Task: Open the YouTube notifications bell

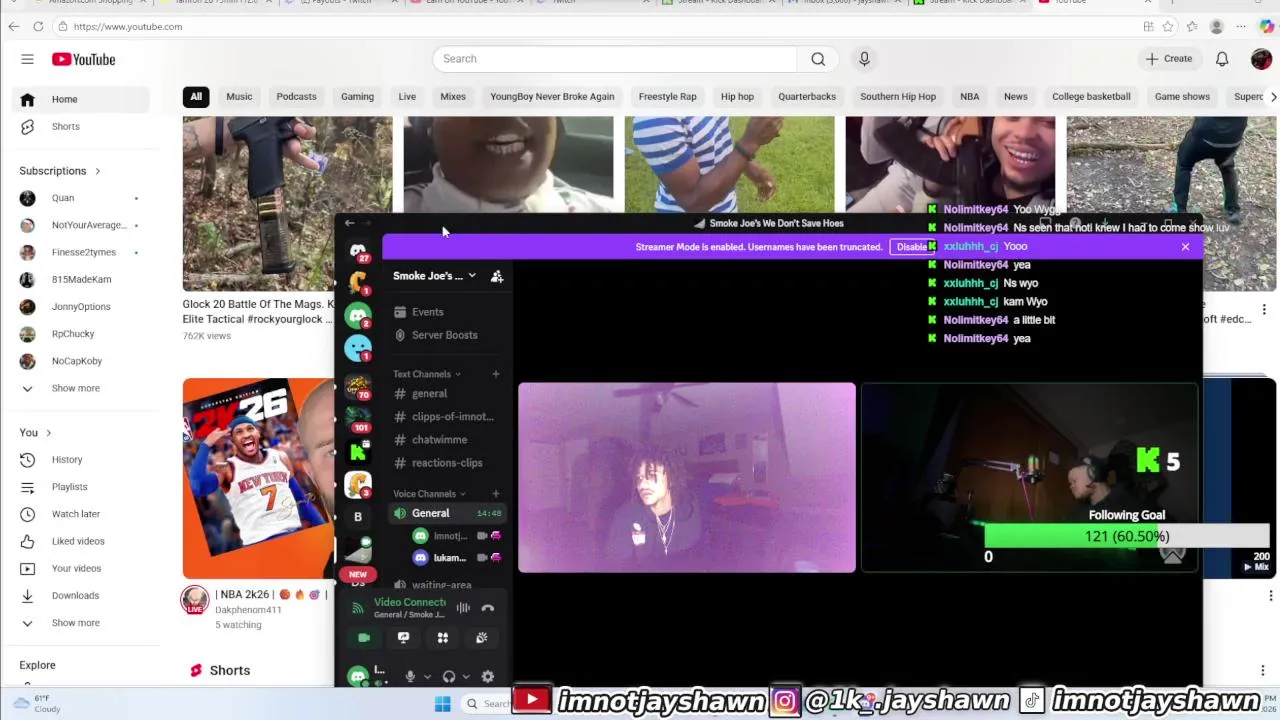Action: point(1222,59)
